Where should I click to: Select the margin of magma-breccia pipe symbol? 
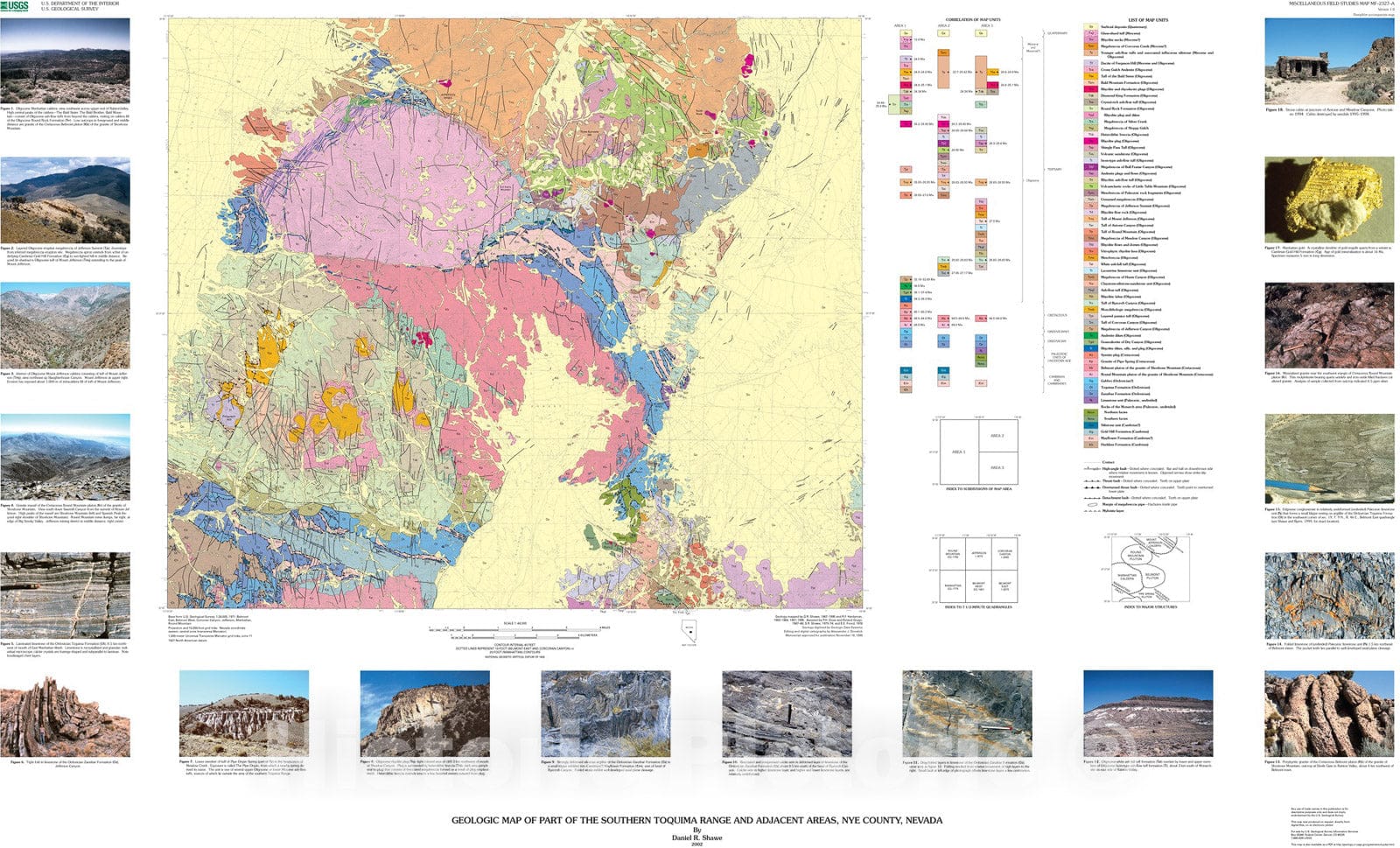pyautogui.click(x=1092, y=504)
